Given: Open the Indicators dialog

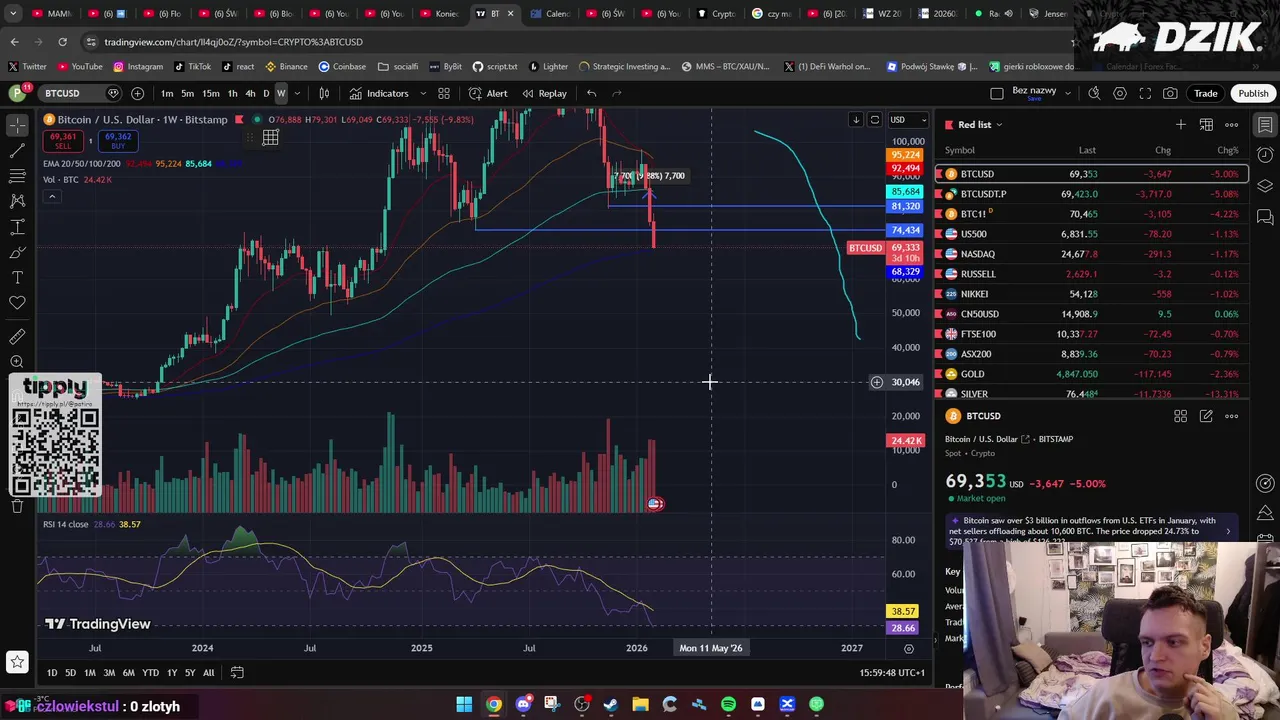Looking at the screenshot, I should [x=379, y=93].
